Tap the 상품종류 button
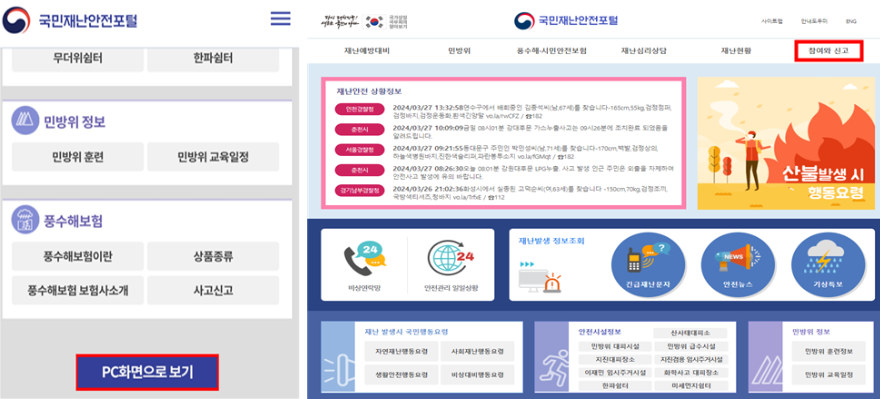880x399 pixels. click(x=213, y=256)
